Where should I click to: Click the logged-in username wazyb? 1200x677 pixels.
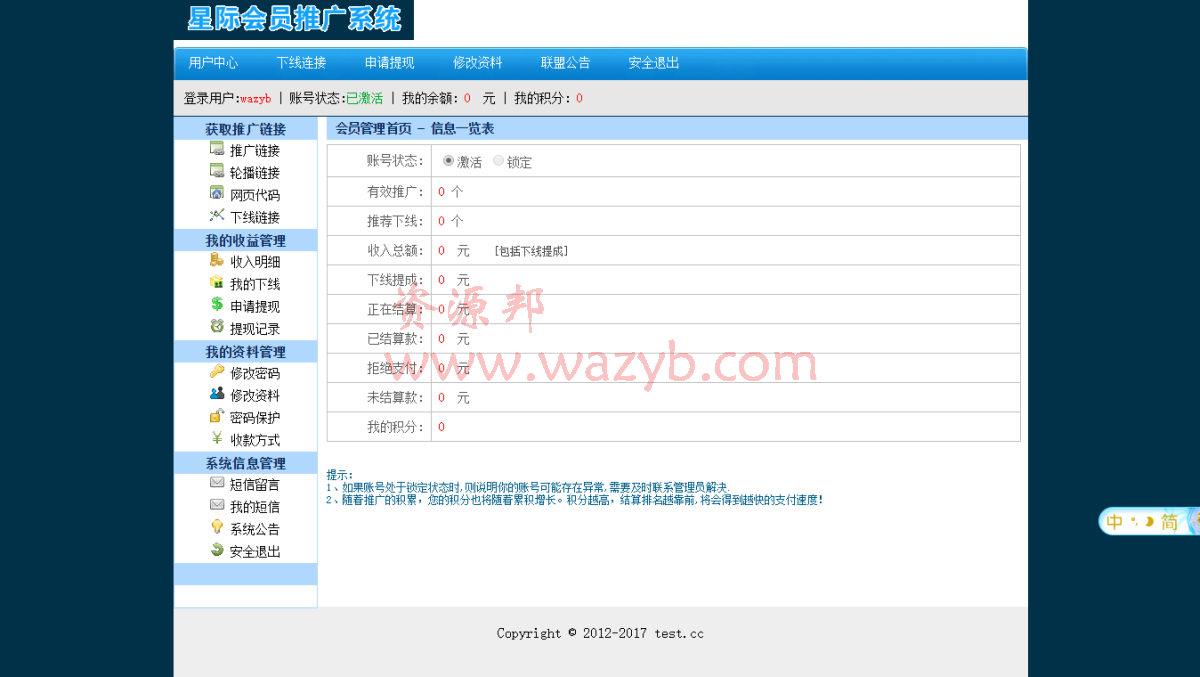click(x=256, y=98)
